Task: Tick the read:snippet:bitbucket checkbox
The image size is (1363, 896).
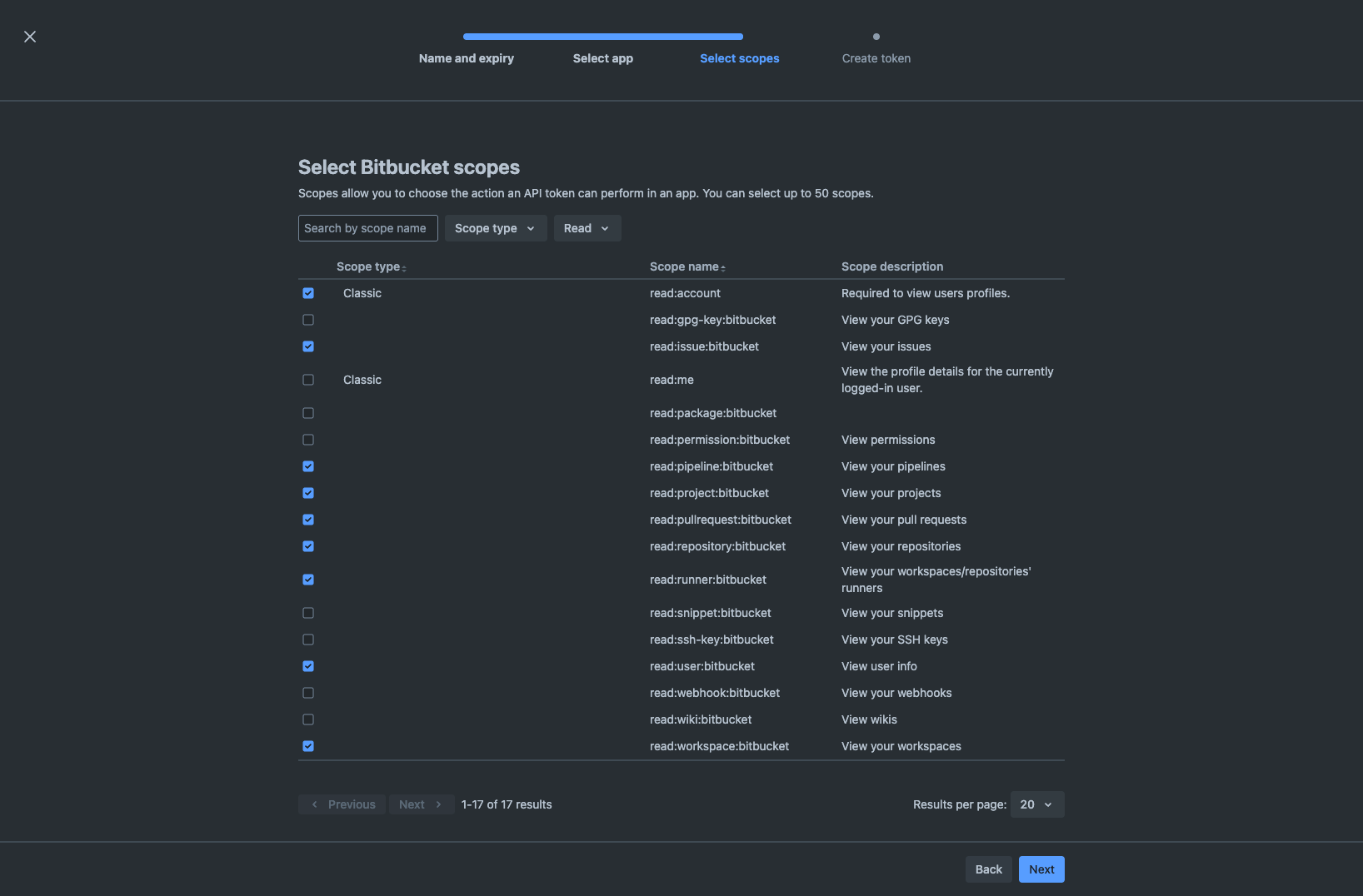Action: 308,613
